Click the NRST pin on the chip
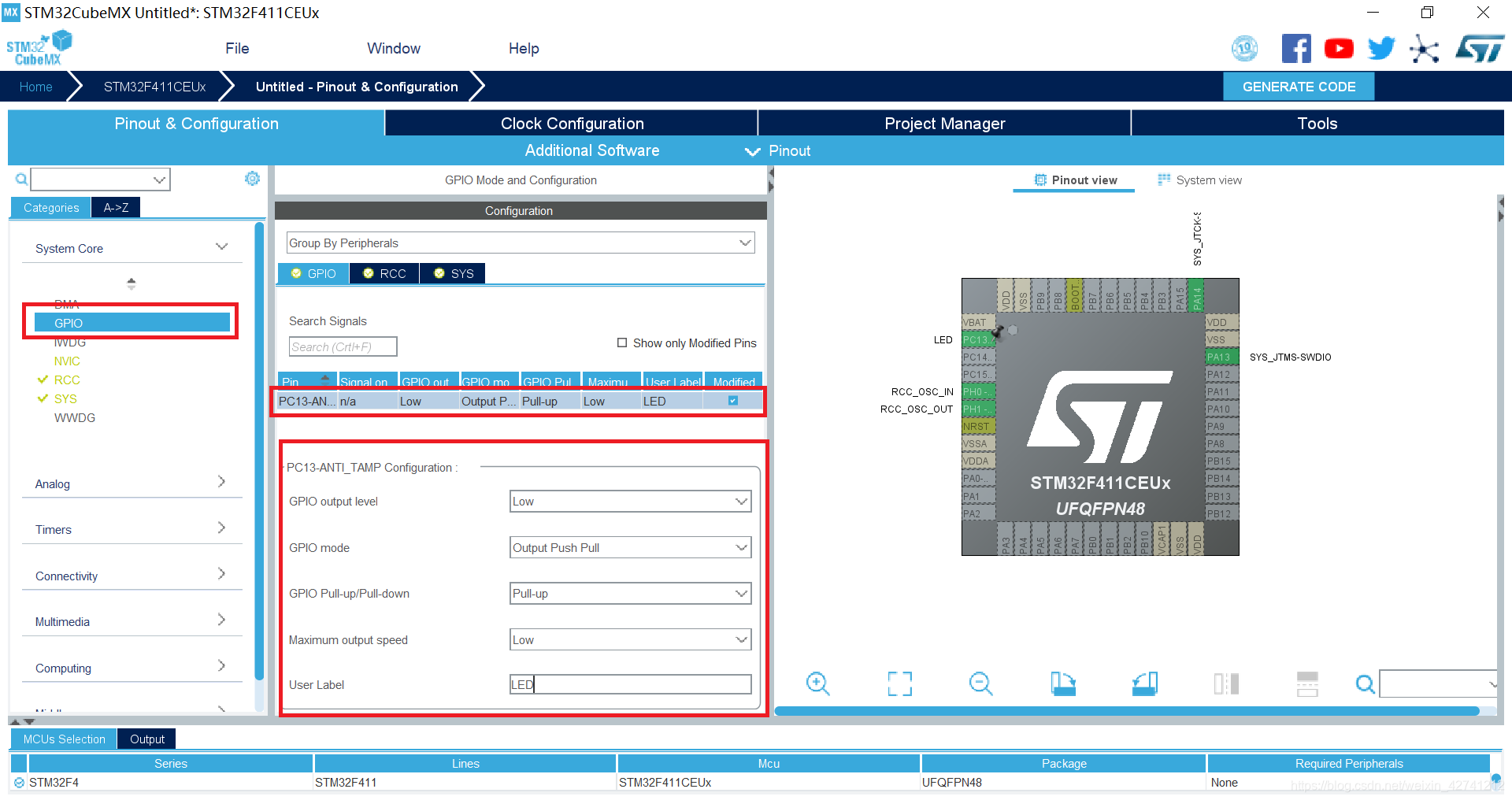 coord(979,427)
